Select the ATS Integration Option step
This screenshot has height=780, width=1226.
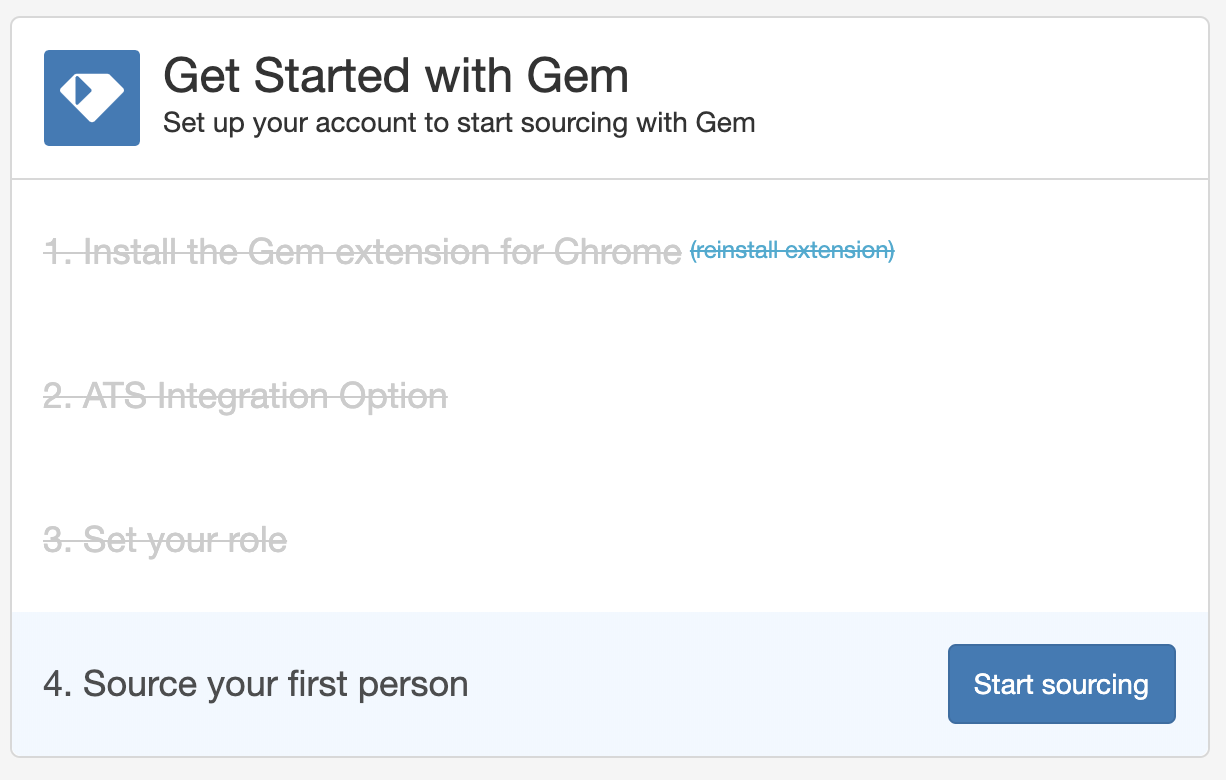tap(245, 396)
